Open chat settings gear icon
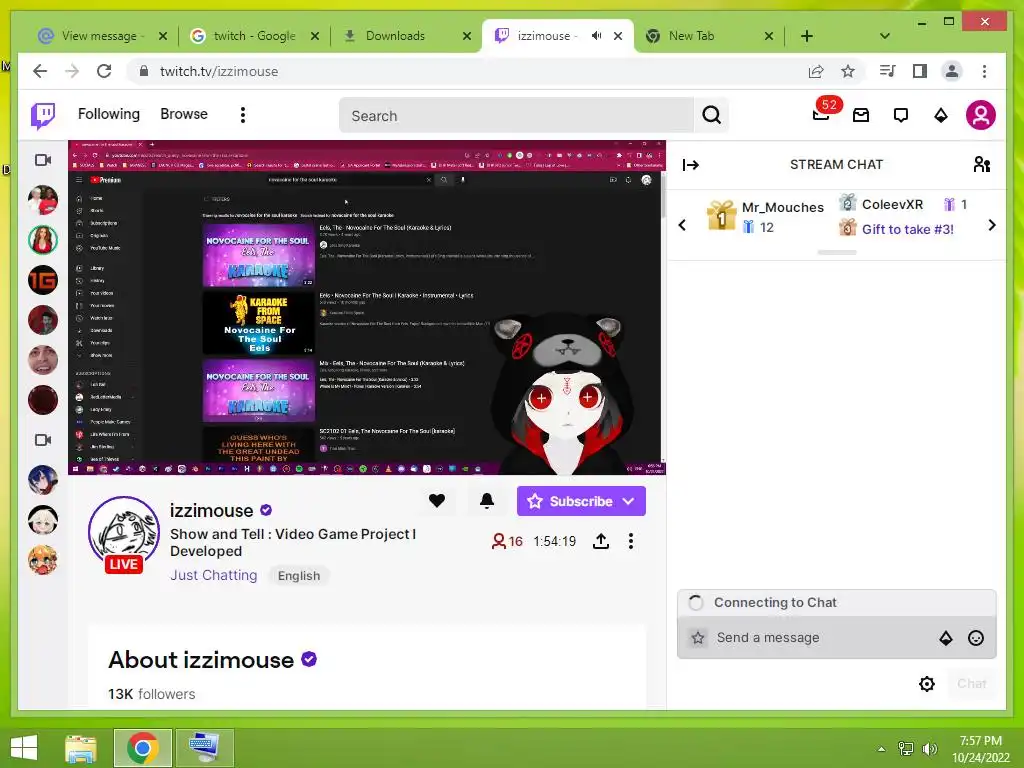Image resolution: width=1024 pixels, height=768 pixels. pyautogui.click(x=927, y=684)
